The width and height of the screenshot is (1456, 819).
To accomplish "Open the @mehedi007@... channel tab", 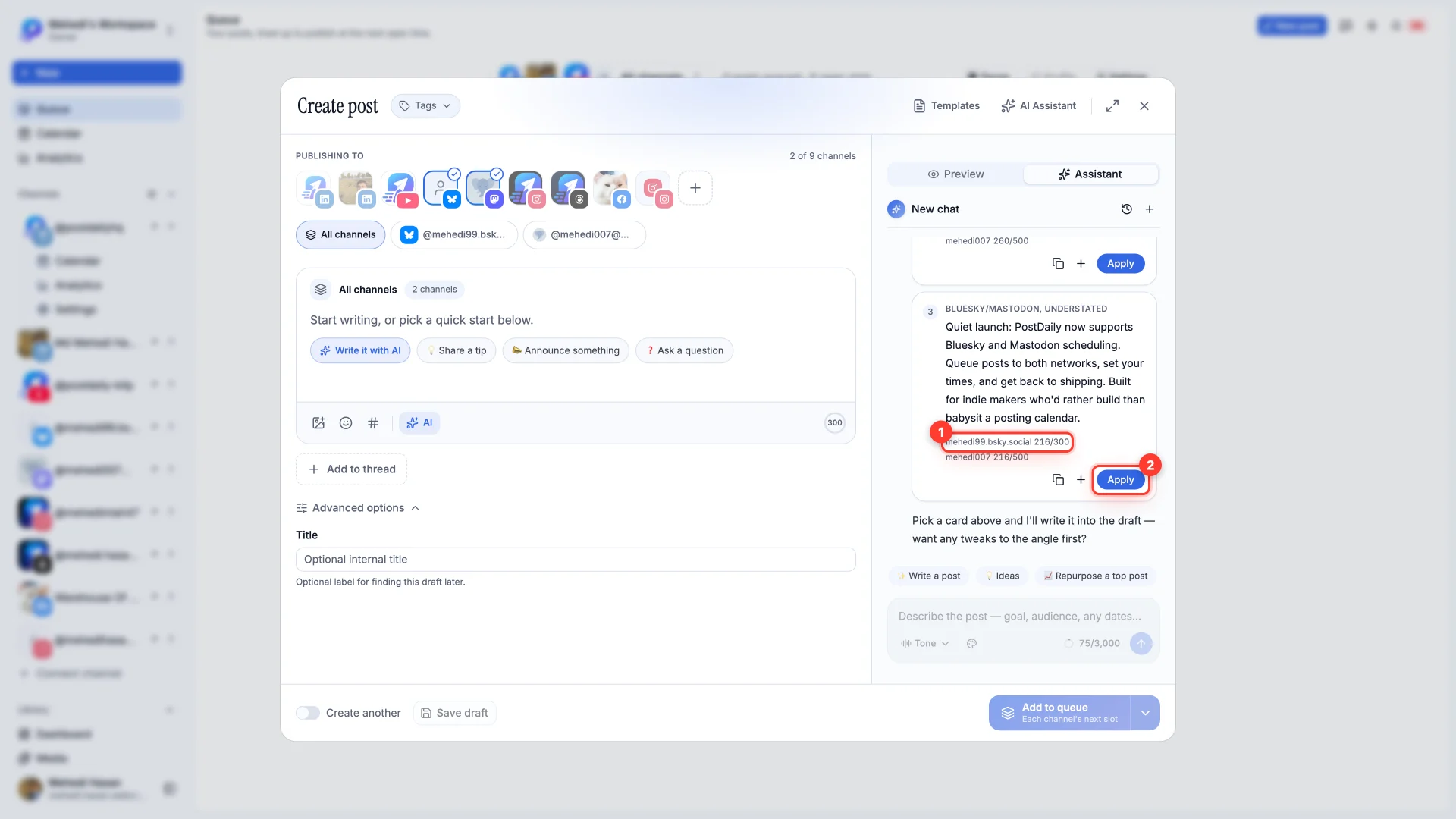I will point(584,235).
